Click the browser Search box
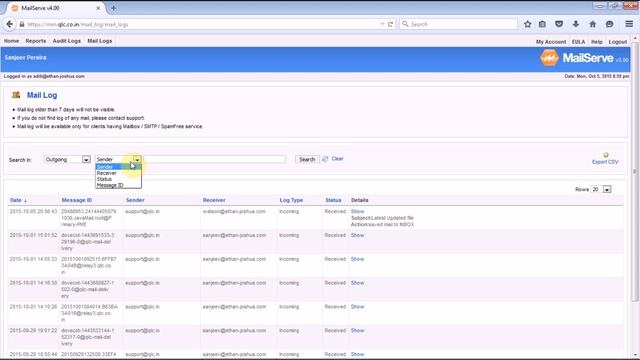 (458, 24)
